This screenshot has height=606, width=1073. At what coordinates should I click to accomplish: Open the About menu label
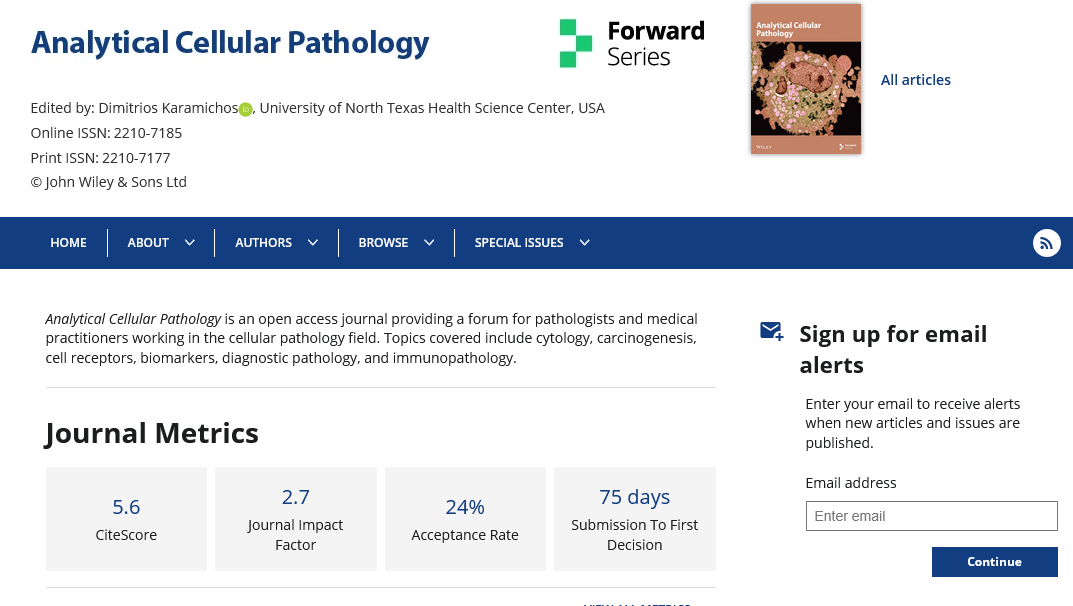148,243
